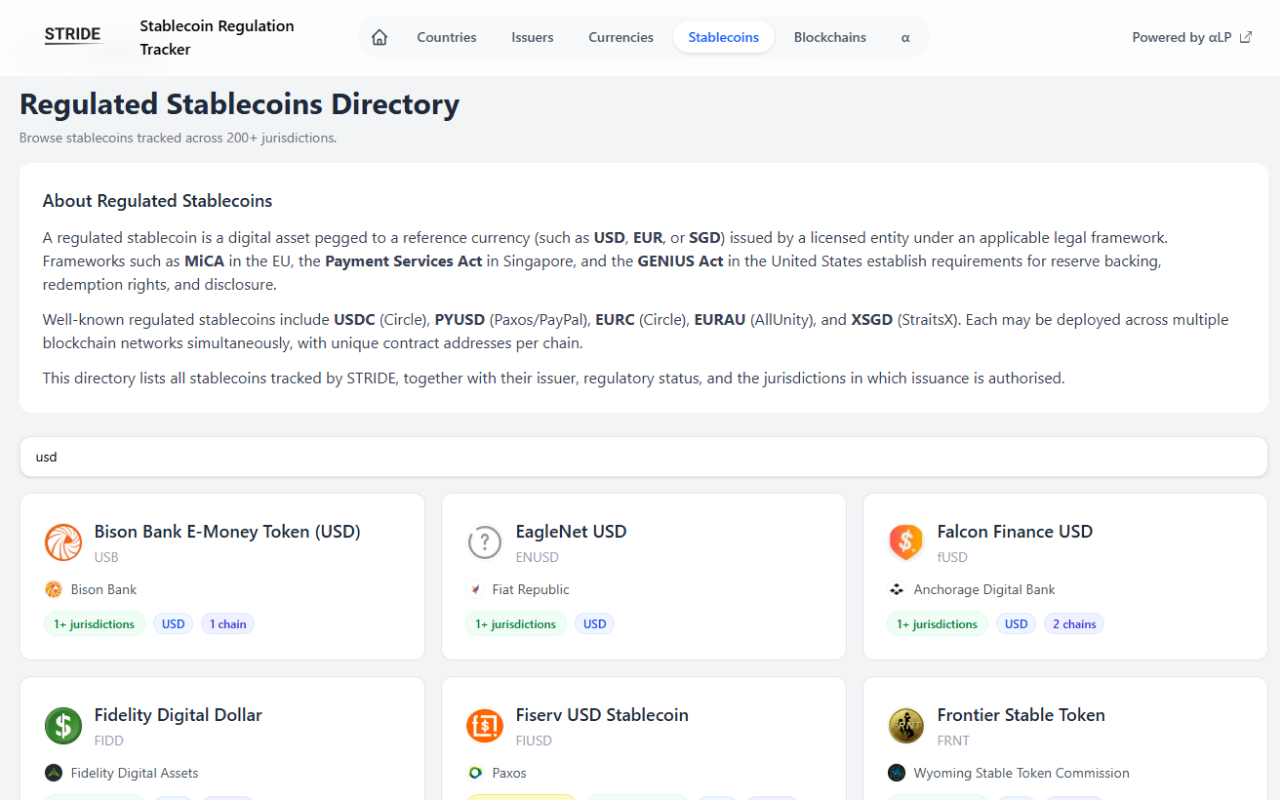Click the 'Fiat Republic' issuer name

pos(531,590)
